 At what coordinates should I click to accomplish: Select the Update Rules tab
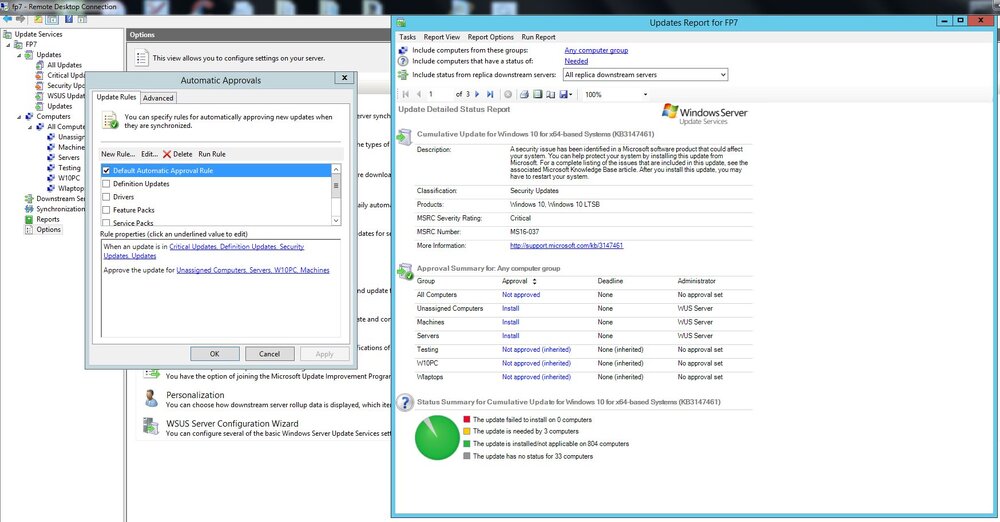[x=116, y=97]
